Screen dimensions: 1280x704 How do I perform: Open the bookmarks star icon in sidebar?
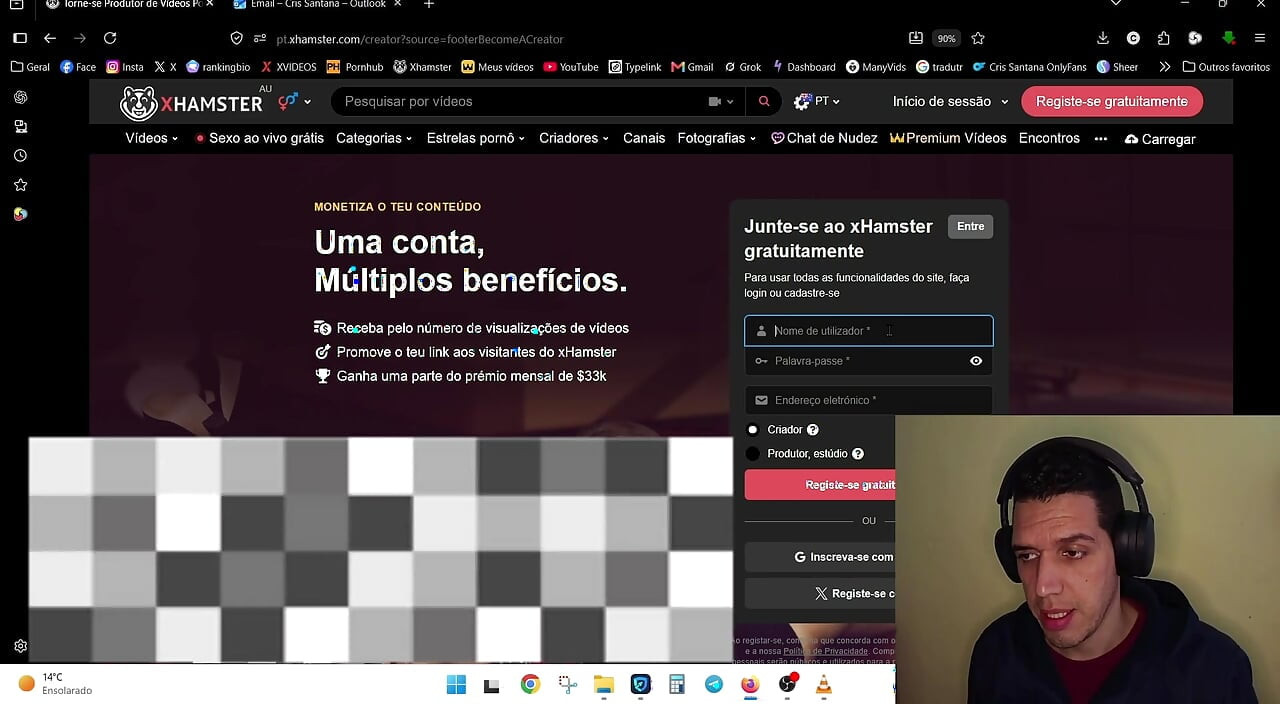[20, 185]
